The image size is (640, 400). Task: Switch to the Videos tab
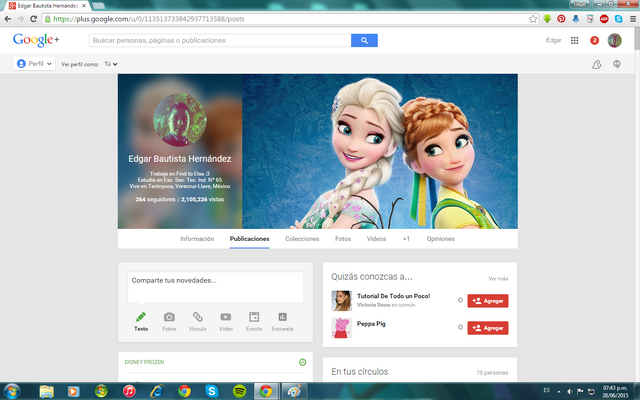coord(376,239)
